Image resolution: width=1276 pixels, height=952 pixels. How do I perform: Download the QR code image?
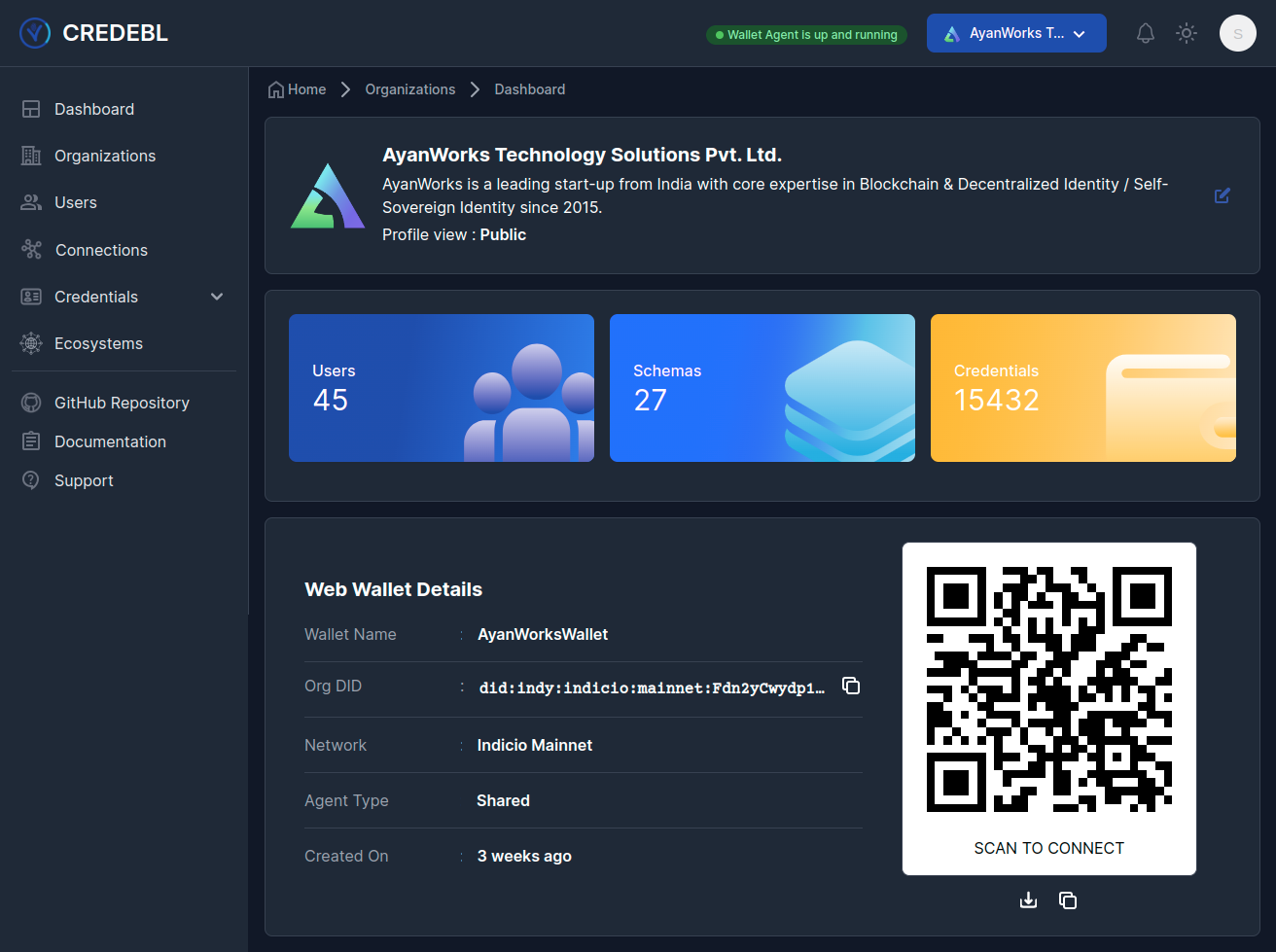[x=1028, y=900]
